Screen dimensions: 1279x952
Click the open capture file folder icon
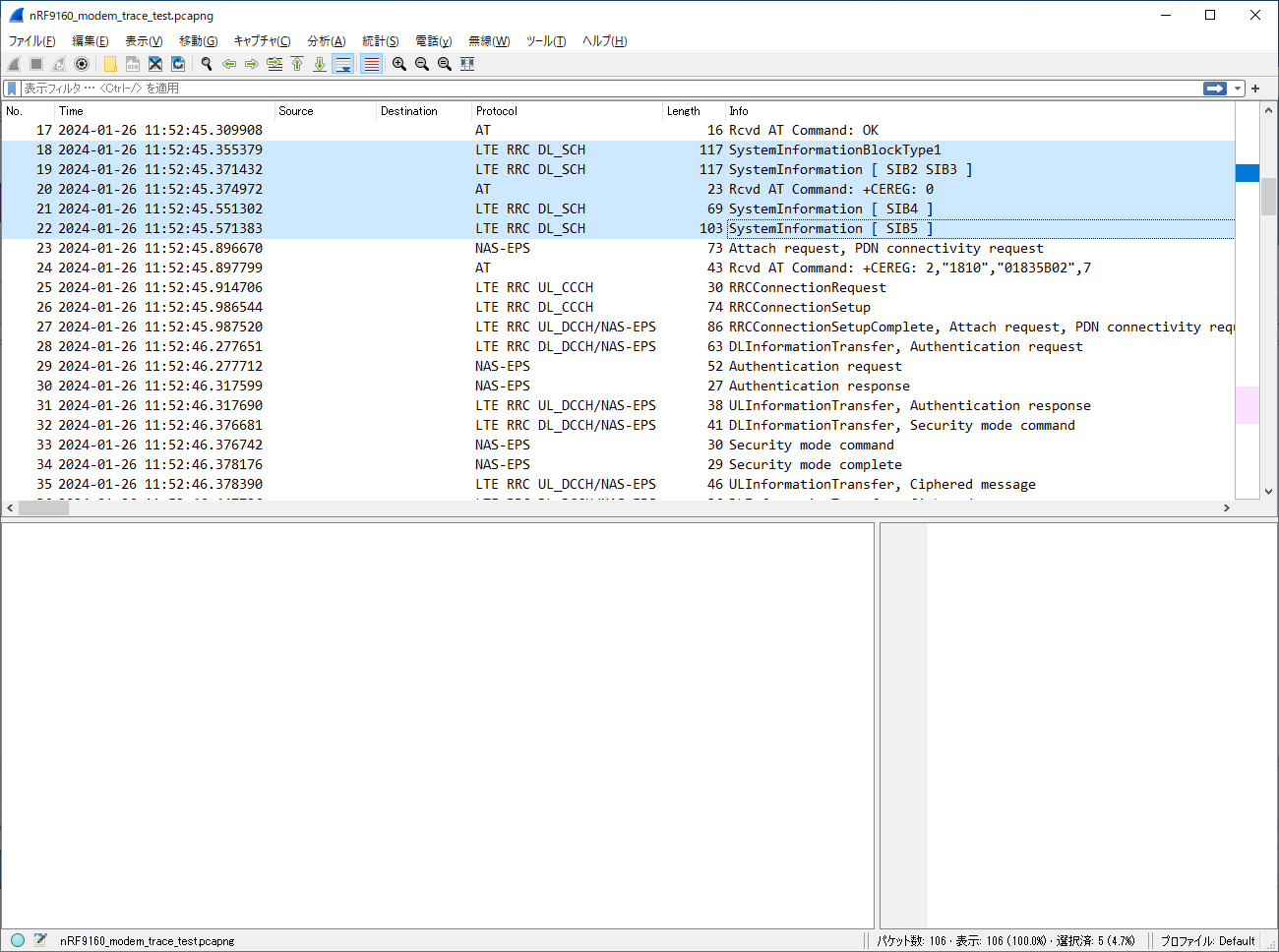click(110, 64)
